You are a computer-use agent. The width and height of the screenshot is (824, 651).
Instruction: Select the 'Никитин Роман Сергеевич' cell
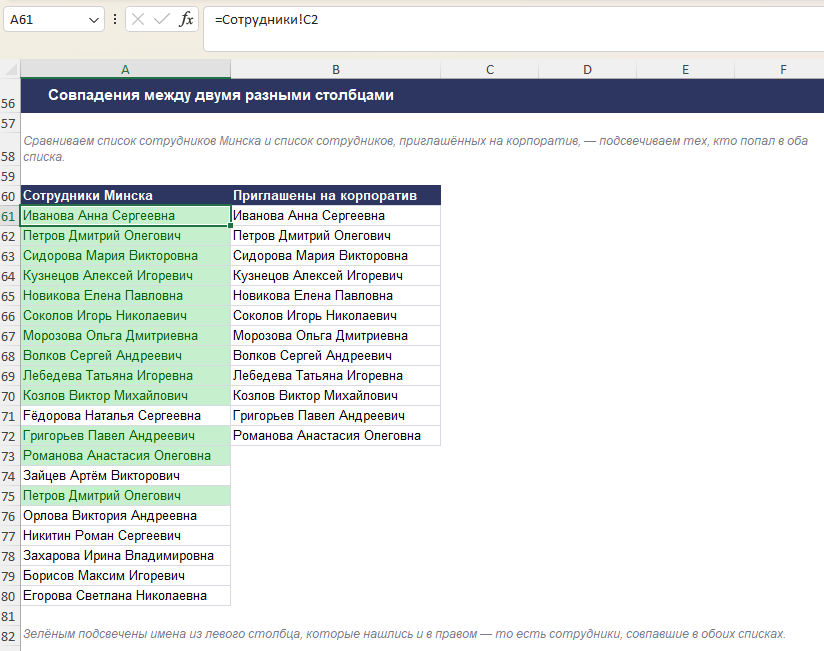tap(126, 536)
